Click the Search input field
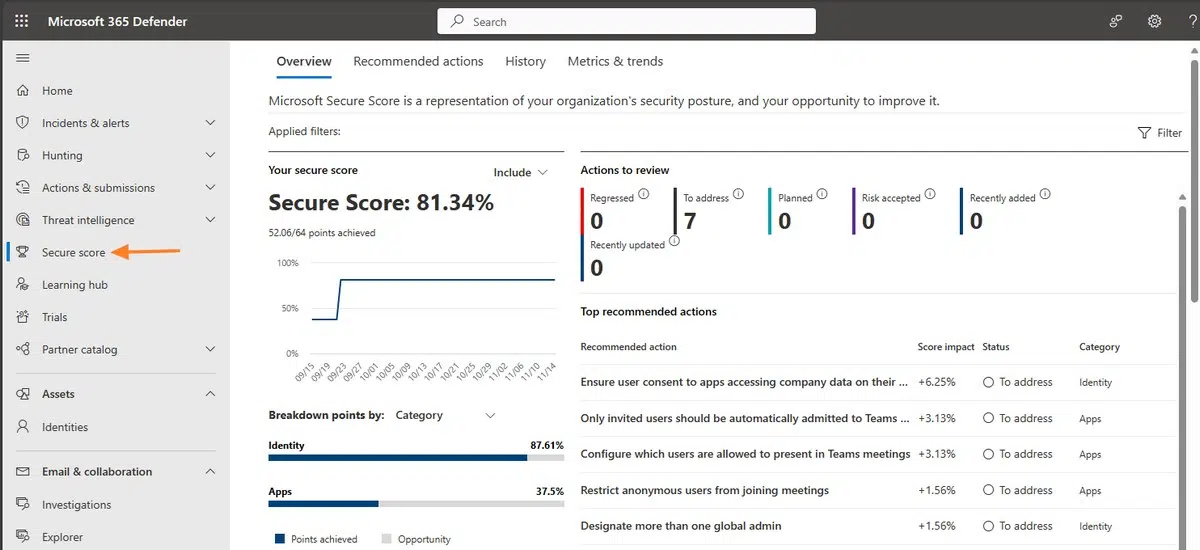The height and width of the screenshot is (550, 1200). [626, 21]
